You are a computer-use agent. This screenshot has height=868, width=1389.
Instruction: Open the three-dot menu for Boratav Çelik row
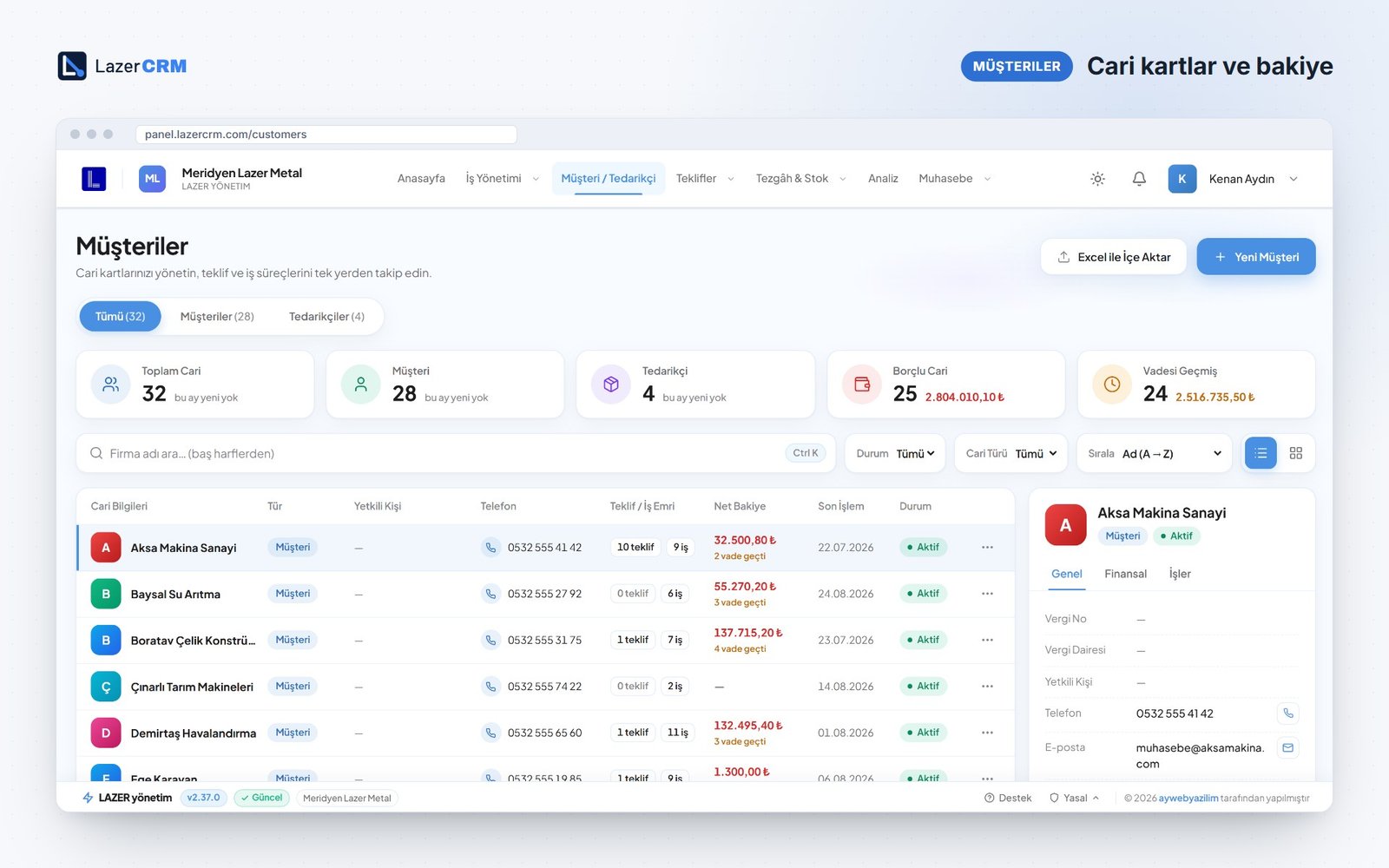pyautogui.click(x=987, y=640)
